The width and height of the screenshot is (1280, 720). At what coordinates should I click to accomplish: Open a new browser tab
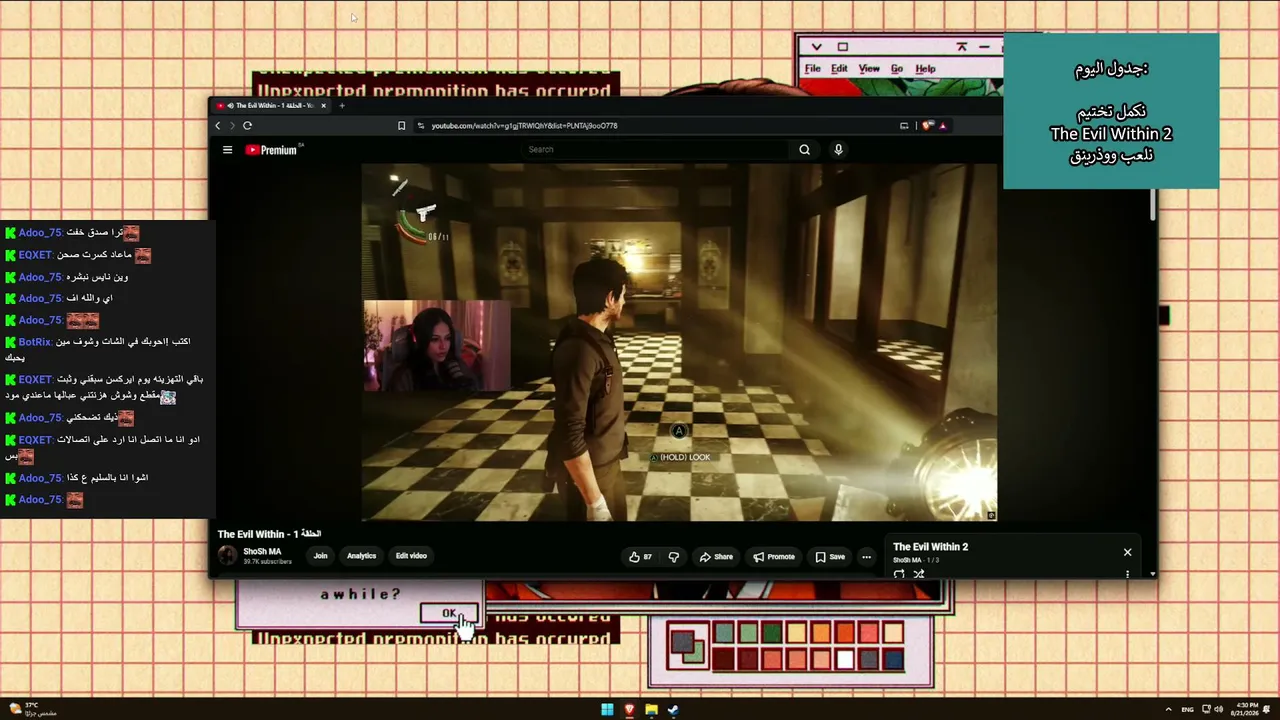click(342, 105)
